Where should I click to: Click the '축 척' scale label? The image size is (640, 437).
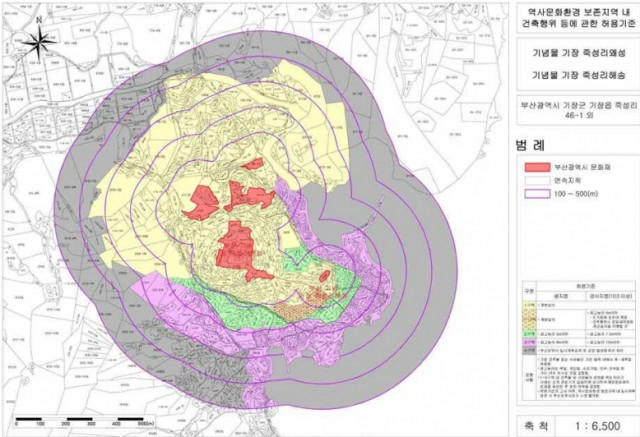536,426
